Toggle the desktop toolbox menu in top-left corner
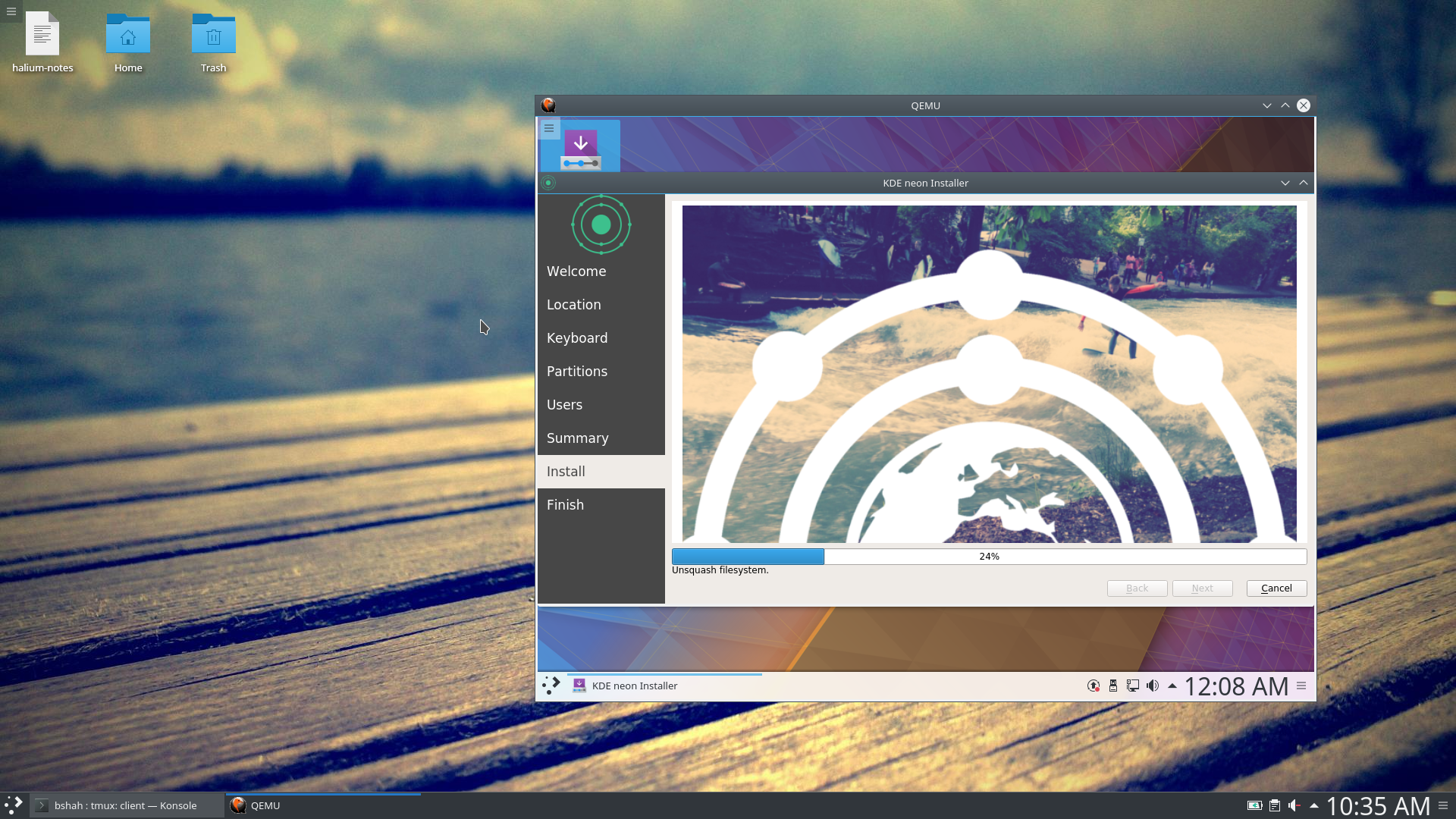 (11, 11)
